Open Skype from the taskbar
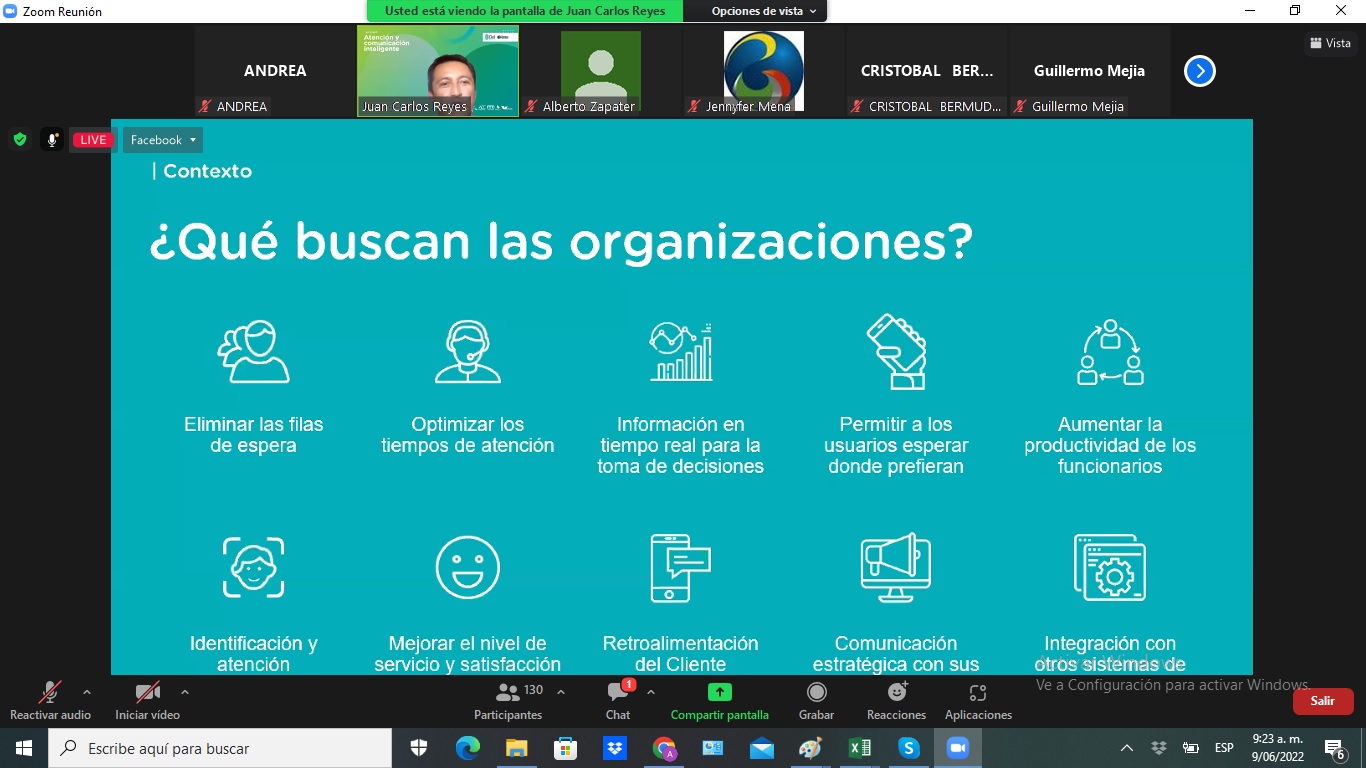1366x768 pixels. click(x=909, y=748)
